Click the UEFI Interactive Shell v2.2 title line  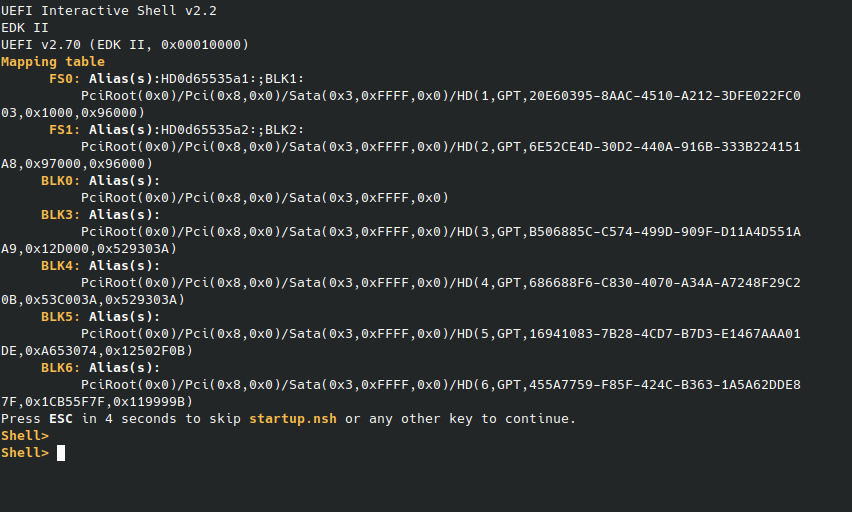point(109,10)
